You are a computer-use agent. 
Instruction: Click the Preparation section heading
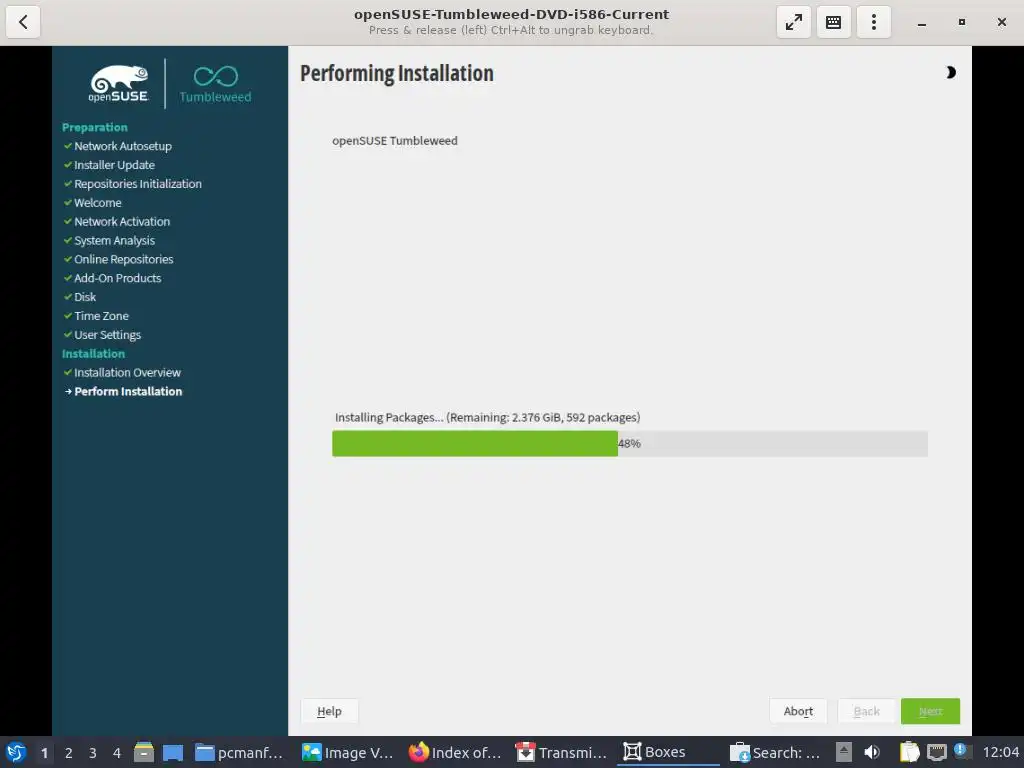tap(95, 127)
